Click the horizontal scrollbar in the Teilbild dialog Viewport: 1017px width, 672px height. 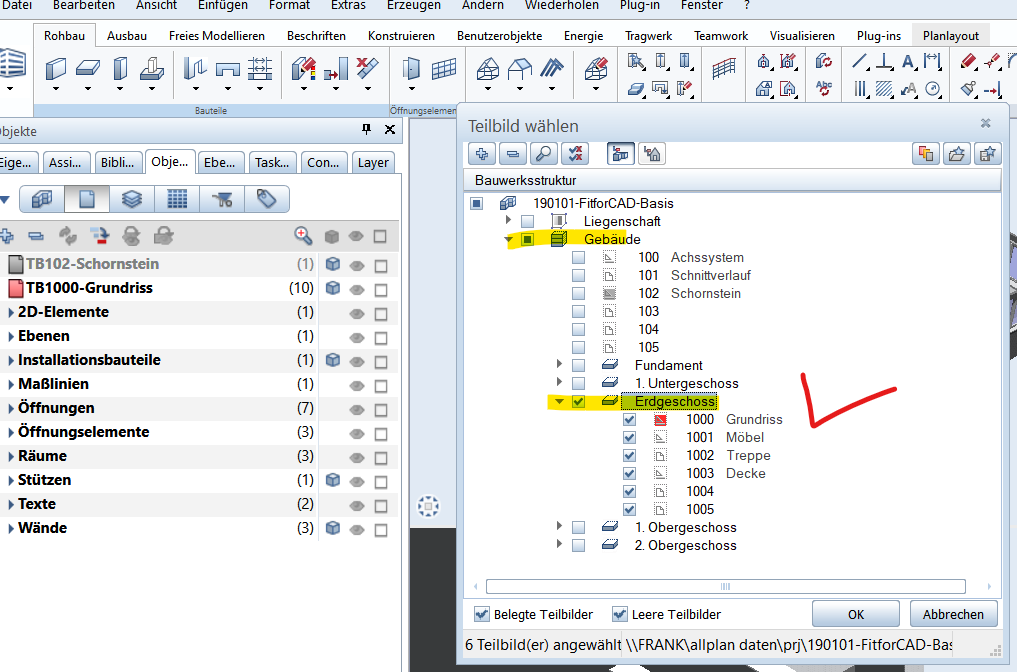tap(725, 587)
